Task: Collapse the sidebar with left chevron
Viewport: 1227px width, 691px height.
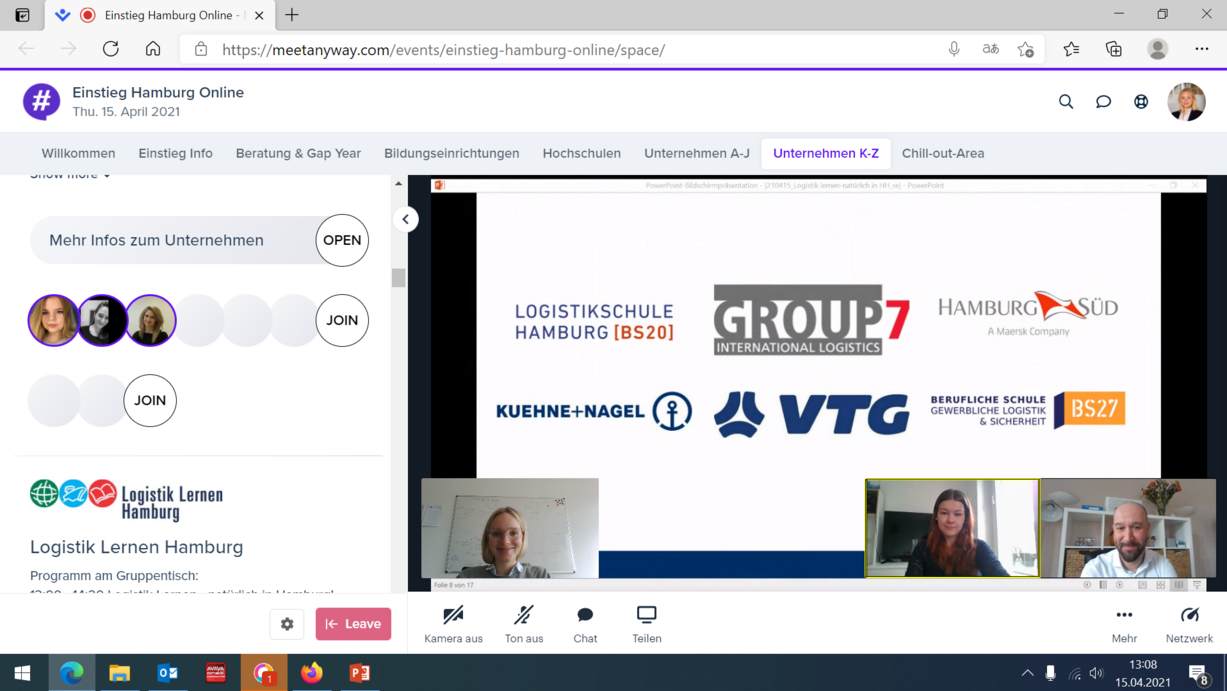Action: (406, 219)
